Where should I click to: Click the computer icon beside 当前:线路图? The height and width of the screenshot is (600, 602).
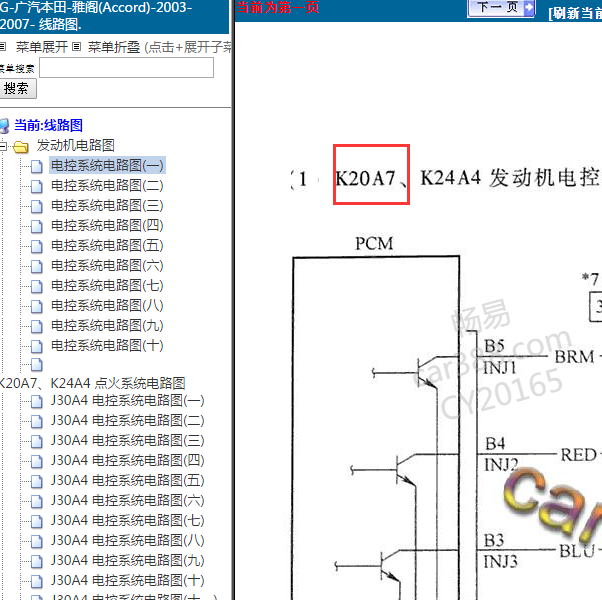(x=4, y=126)
